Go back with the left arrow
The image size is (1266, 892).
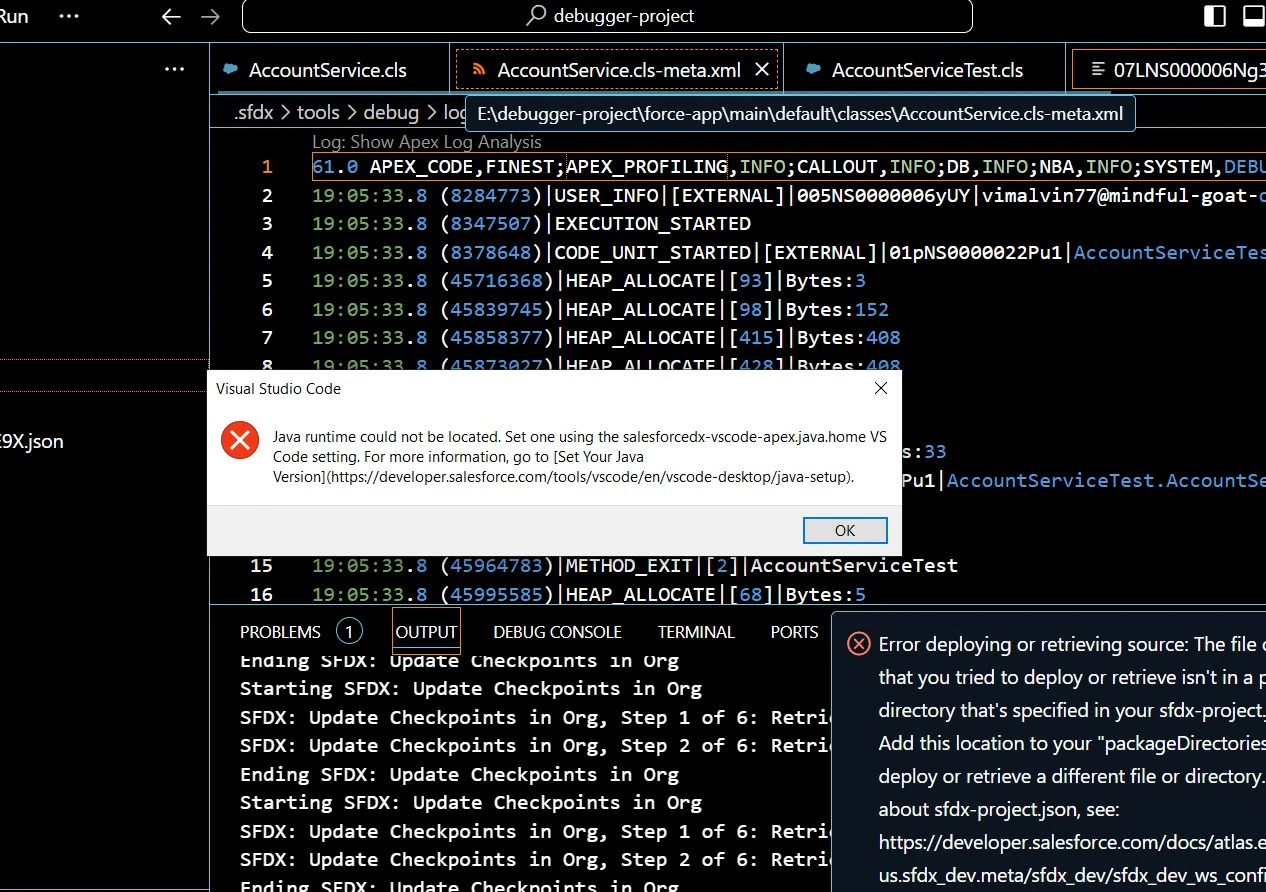[172, 16]
